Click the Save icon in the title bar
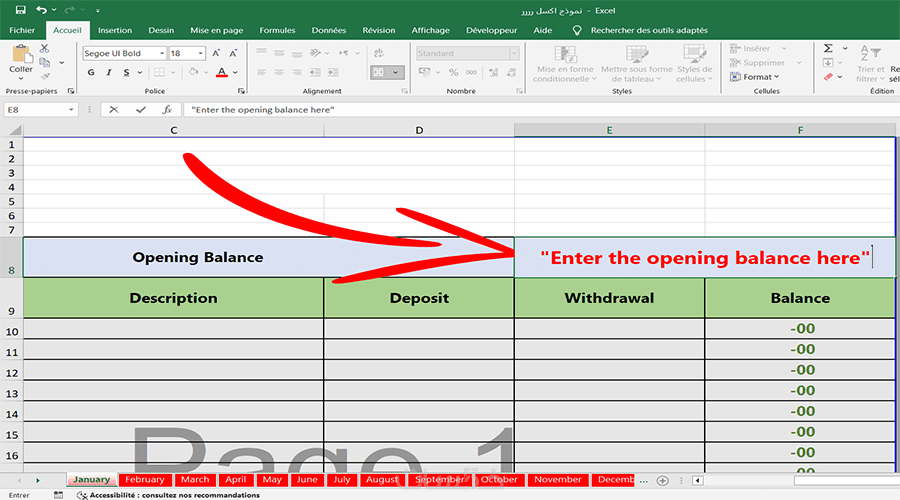900x500 pixels. [21, 10]
